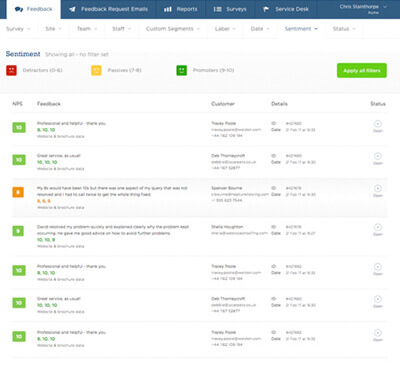Open the Chris Stainthorpe account menu

coord(363,9)
